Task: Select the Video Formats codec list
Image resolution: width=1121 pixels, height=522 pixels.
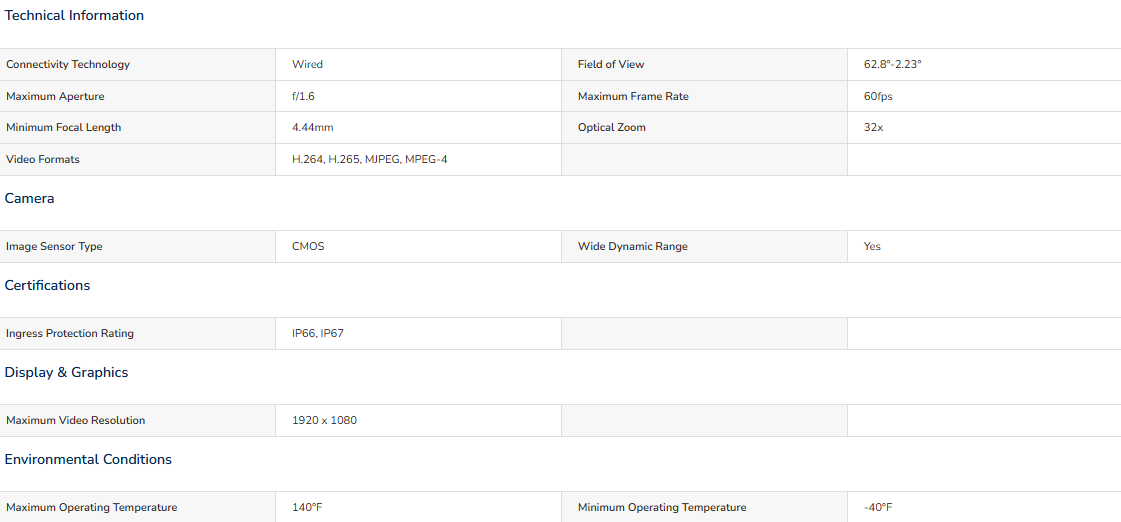Action: [370, 159]
